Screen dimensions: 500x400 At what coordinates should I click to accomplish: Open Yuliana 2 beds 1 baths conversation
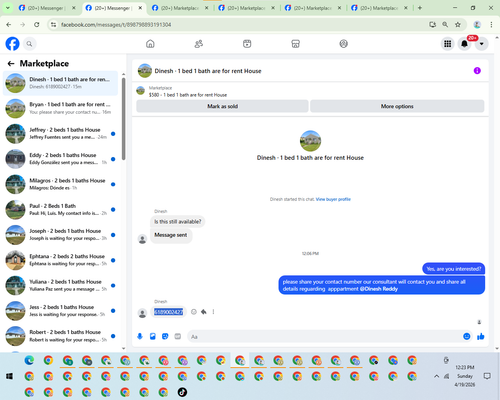[x=60, y=285]
